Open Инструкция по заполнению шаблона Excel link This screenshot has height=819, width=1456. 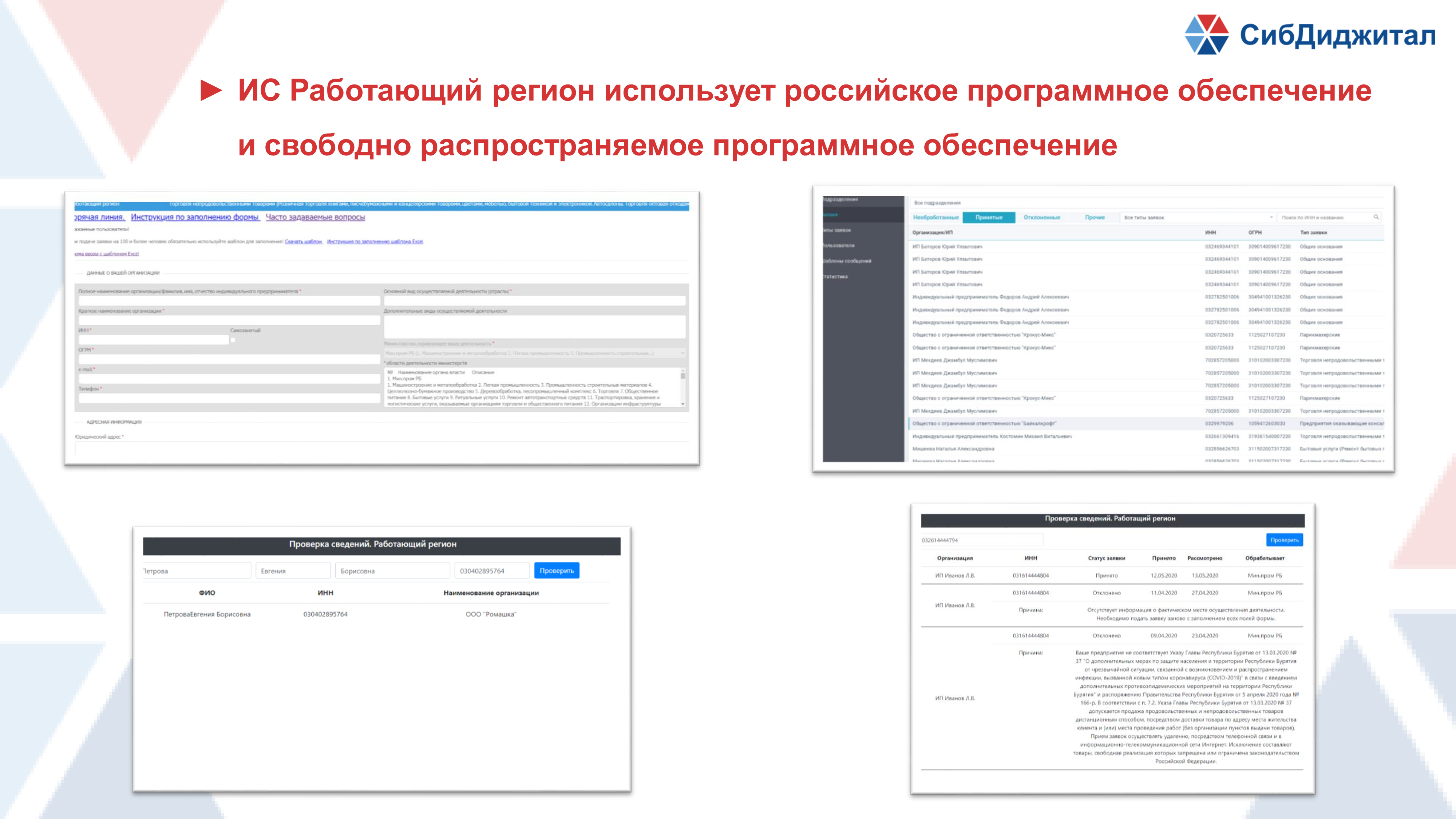(375, 241)
